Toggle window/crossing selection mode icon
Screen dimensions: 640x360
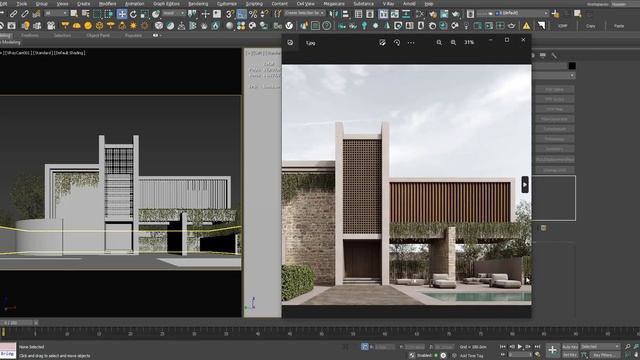pos(109,14)
